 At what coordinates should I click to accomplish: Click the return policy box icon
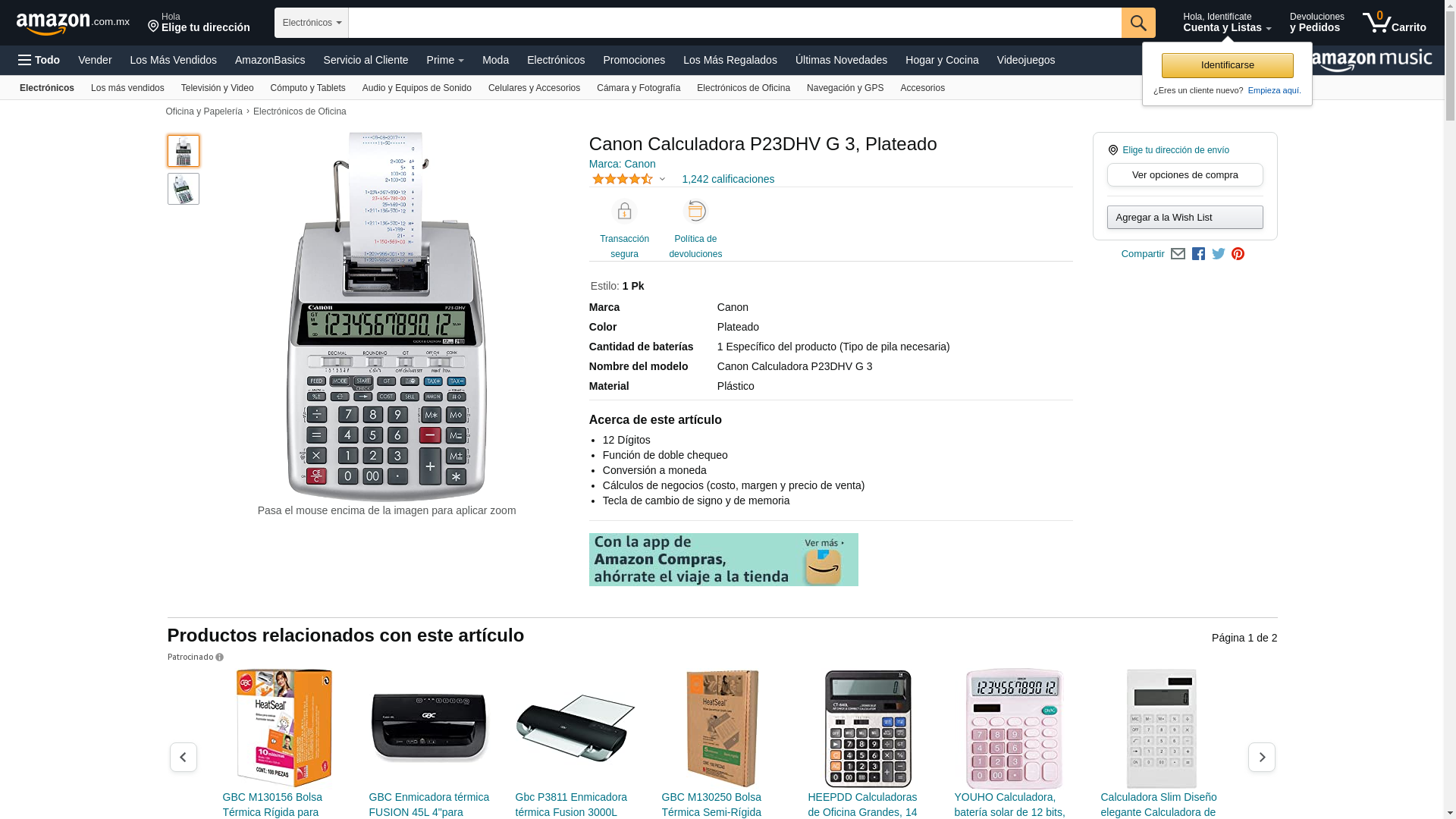[695, 211]
